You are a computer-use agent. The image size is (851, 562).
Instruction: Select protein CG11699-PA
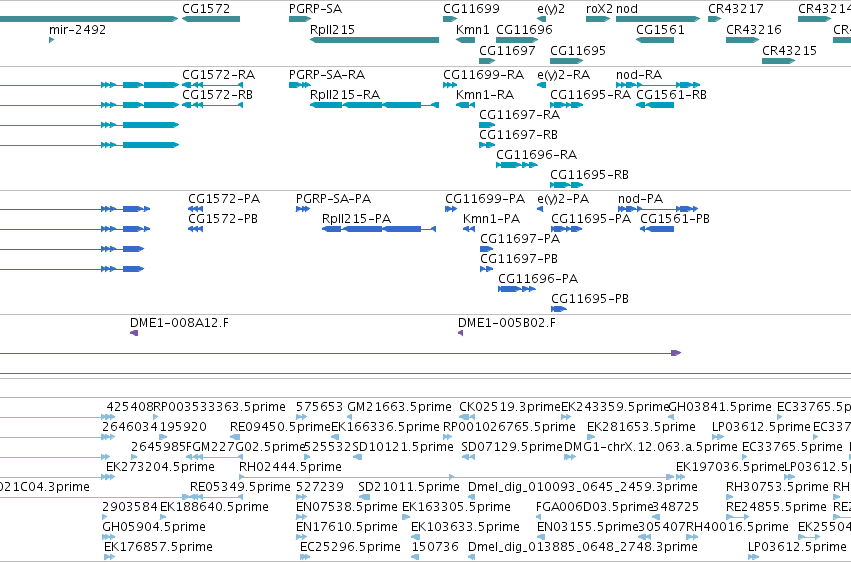[451, 209]
